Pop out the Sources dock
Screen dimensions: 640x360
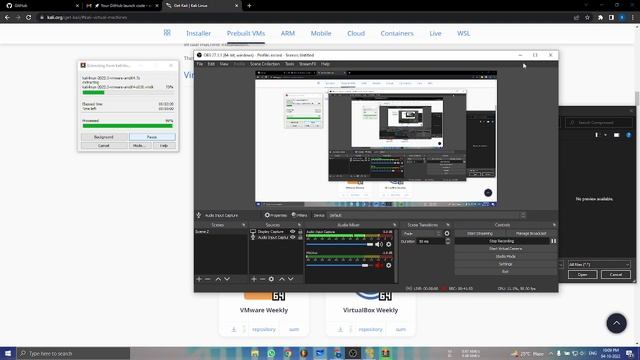(x=299, y=225)
